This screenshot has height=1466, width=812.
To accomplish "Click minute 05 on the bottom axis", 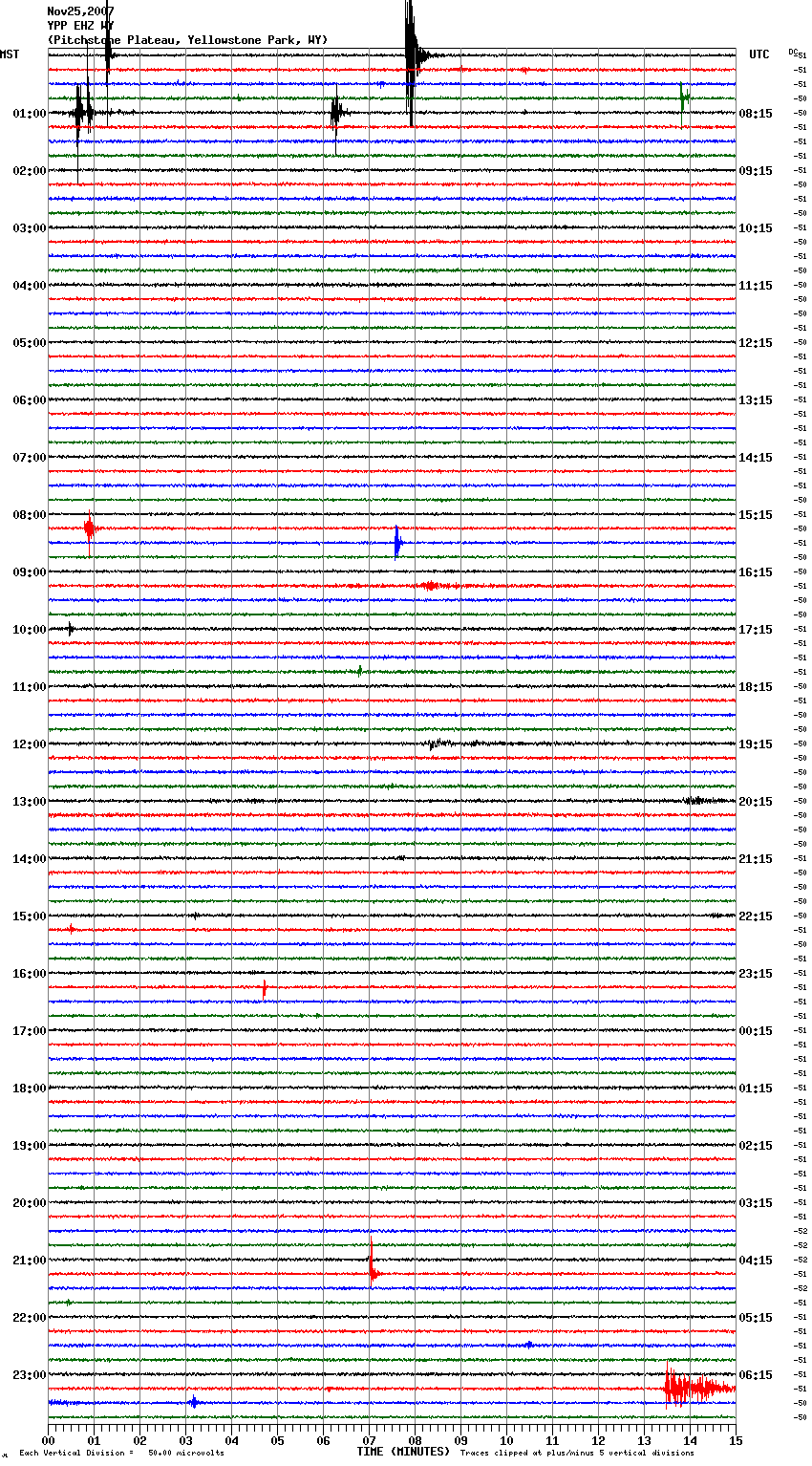I will coord(277,1440).
